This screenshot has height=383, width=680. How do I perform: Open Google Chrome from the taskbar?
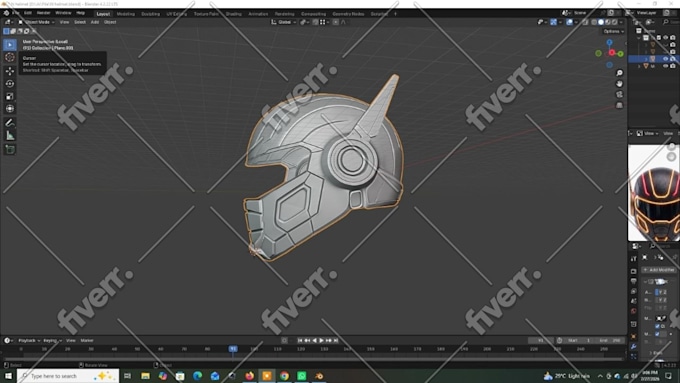(x=284, y=376)
